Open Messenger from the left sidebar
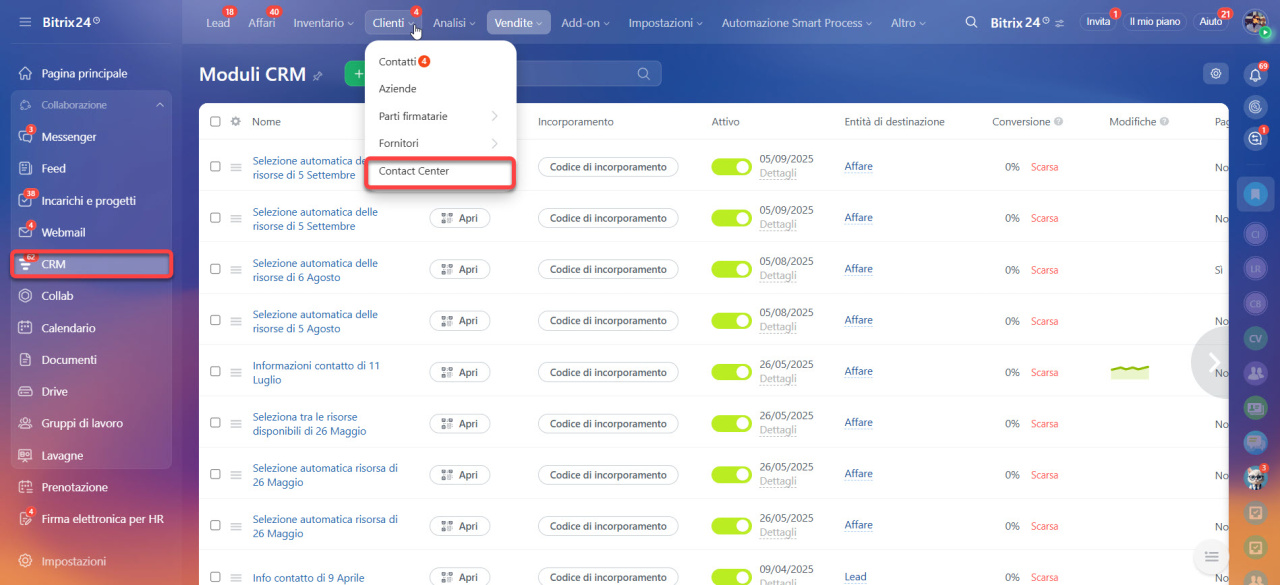1280x585 pixels. click(68, 137)
